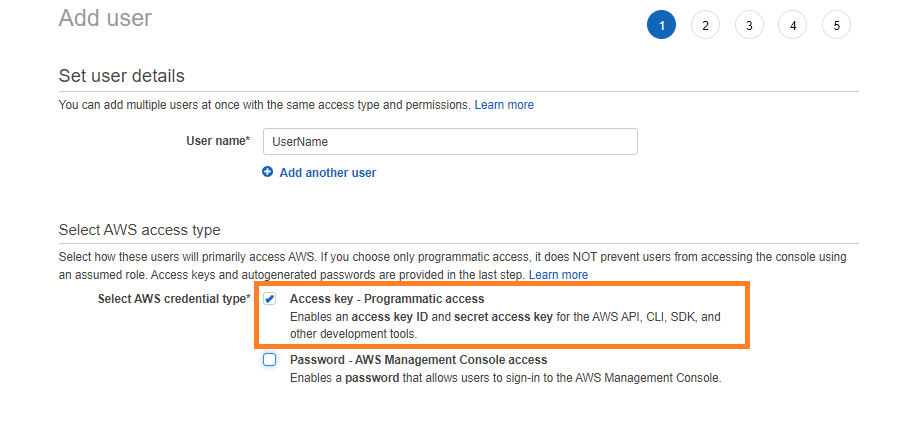This screenshot has height=432, width=904.
Task: Click the Add another user link text
Action: [328, 173]
